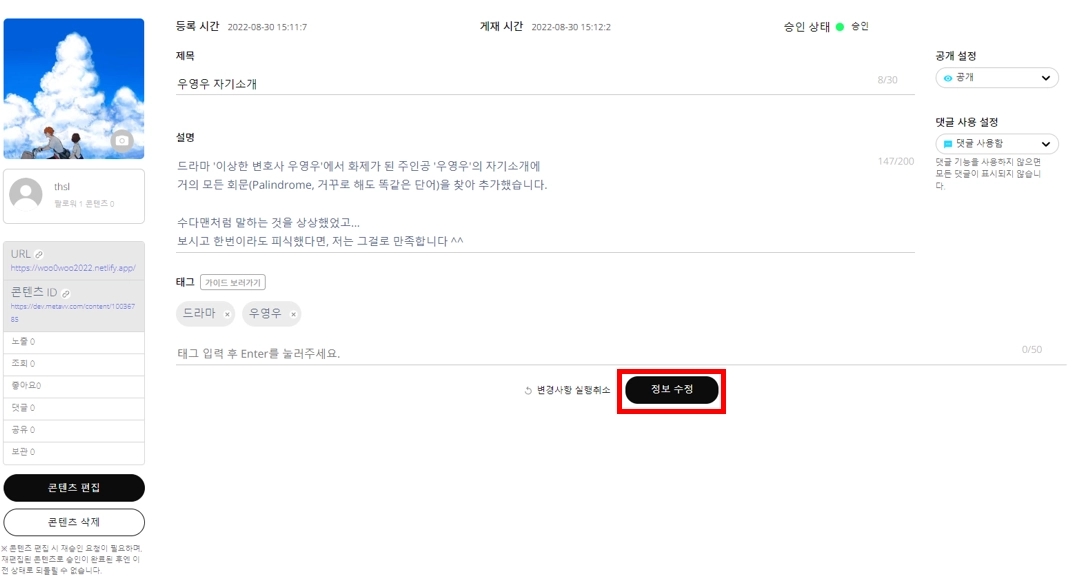This screenshot has height=582, width=1077.
Task: Click the link icon next to 콘텐츠 ID
Action: click(66, 293)
